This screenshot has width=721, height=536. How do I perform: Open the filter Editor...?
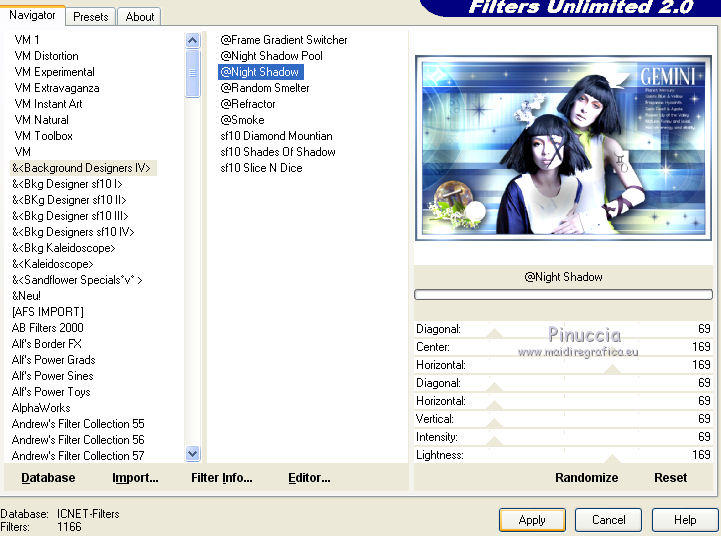point(309,478)
